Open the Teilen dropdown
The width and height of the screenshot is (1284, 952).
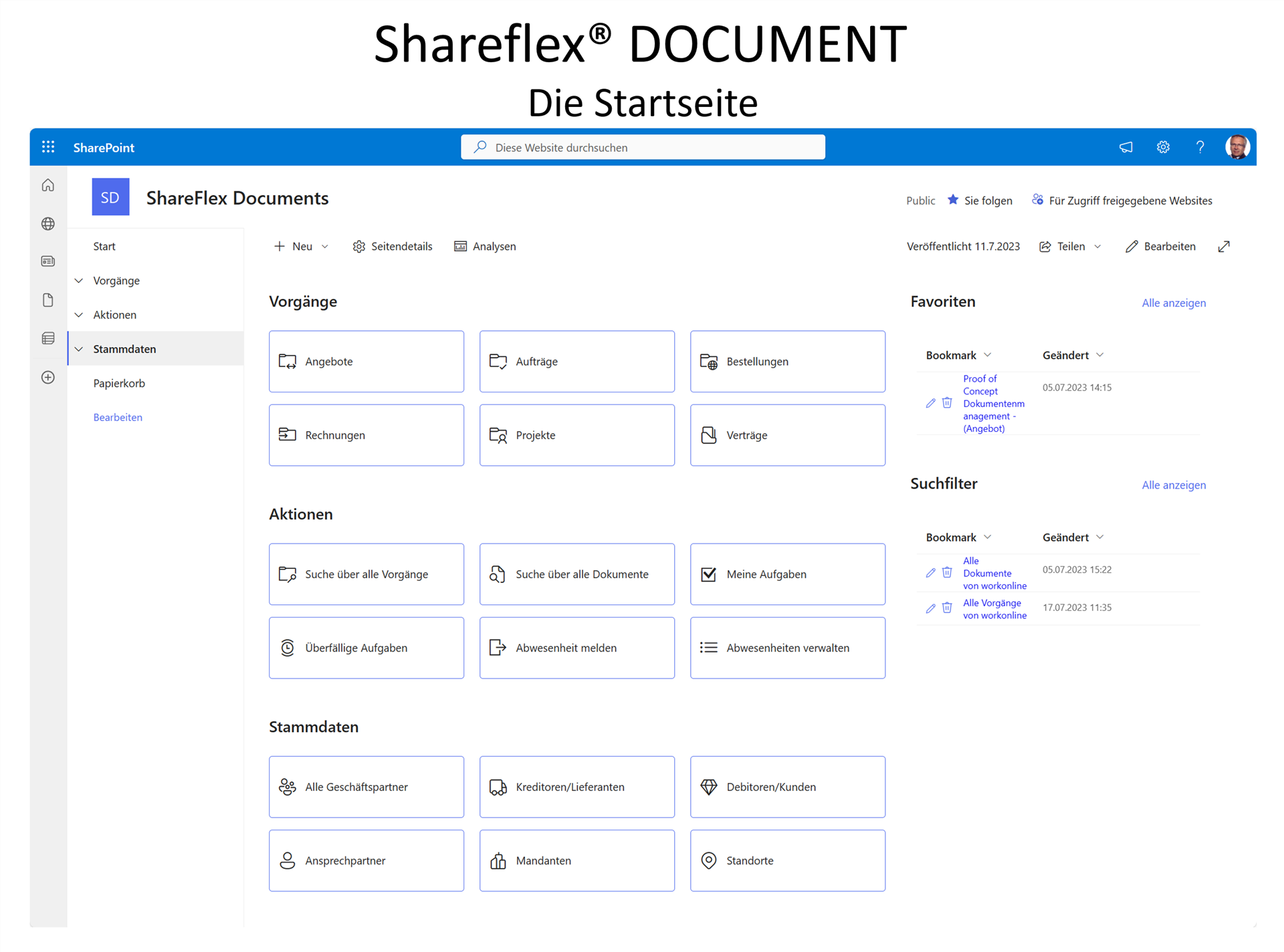click(x=1070, y=247)
